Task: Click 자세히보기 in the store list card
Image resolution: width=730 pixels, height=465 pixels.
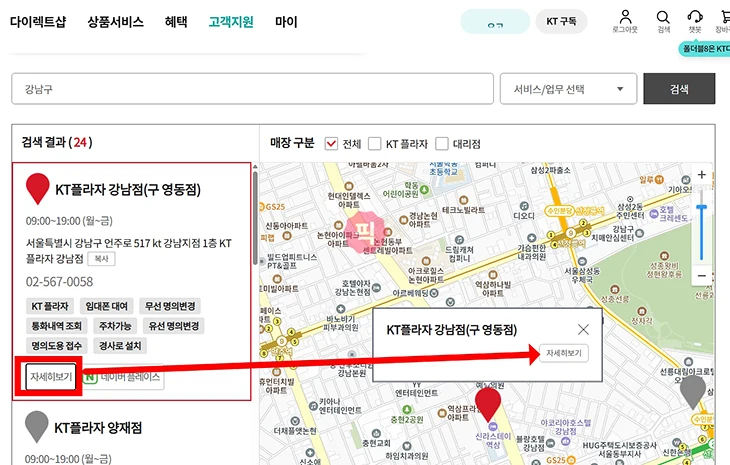Action: point(51,377)
